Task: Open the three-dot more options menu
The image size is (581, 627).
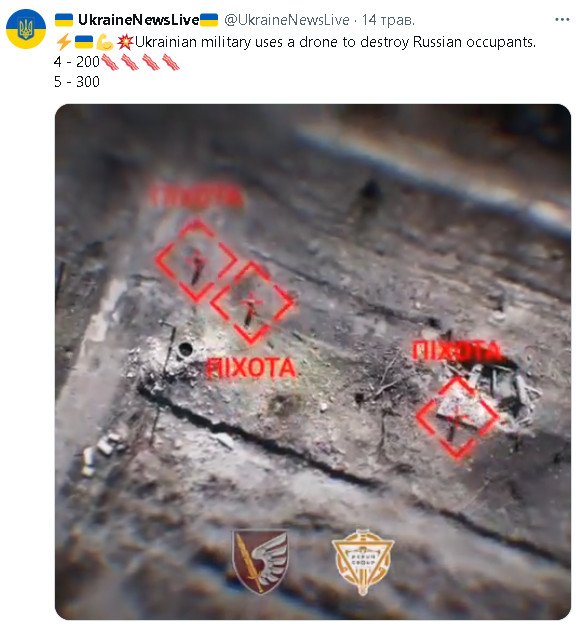Action: 562,19
